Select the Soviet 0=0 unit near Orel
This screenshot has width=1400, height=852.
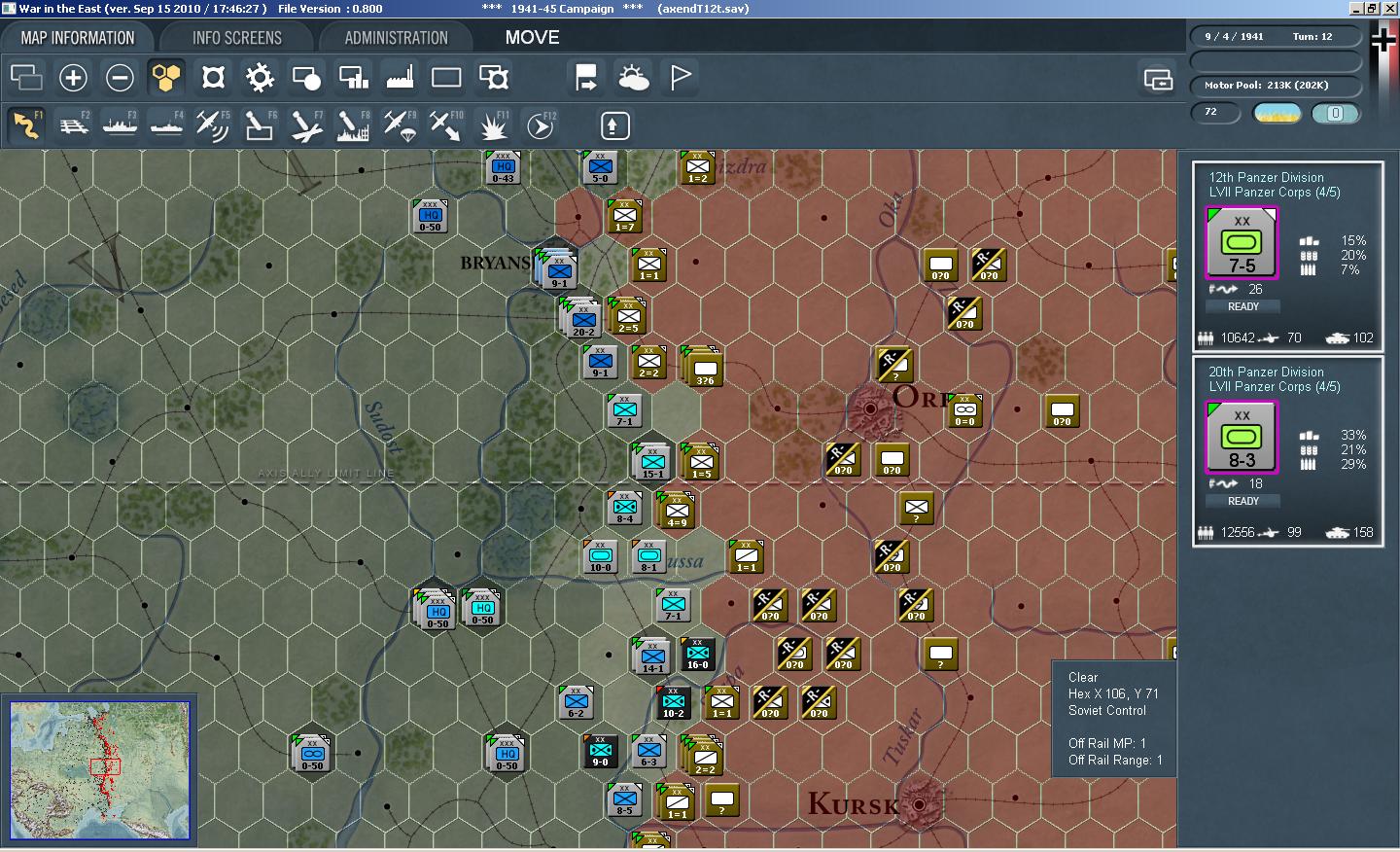pyautogui.click(x=964, y=411)
